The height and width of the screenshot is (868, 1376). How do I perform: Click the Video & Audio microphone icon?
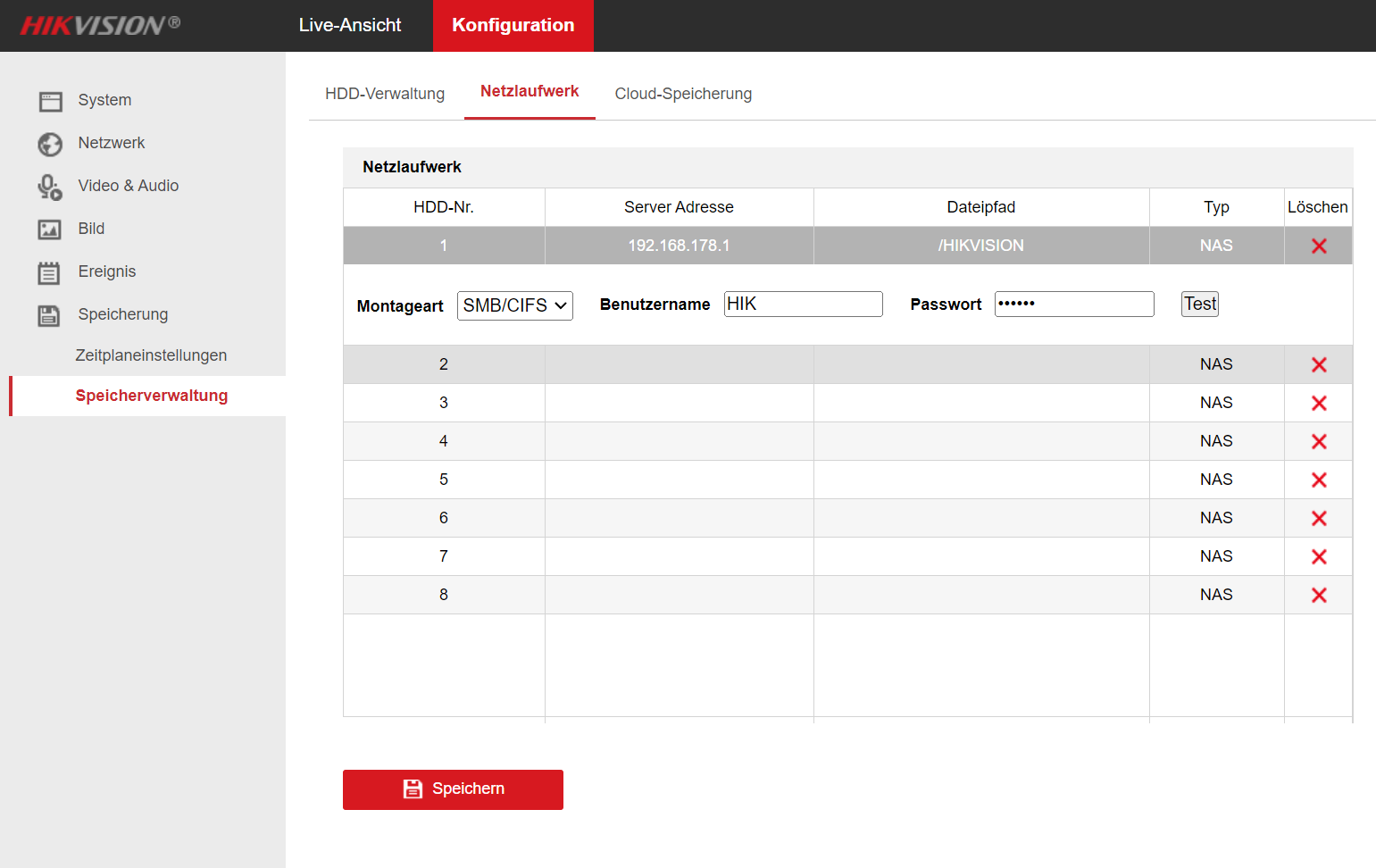coord(50,187)
